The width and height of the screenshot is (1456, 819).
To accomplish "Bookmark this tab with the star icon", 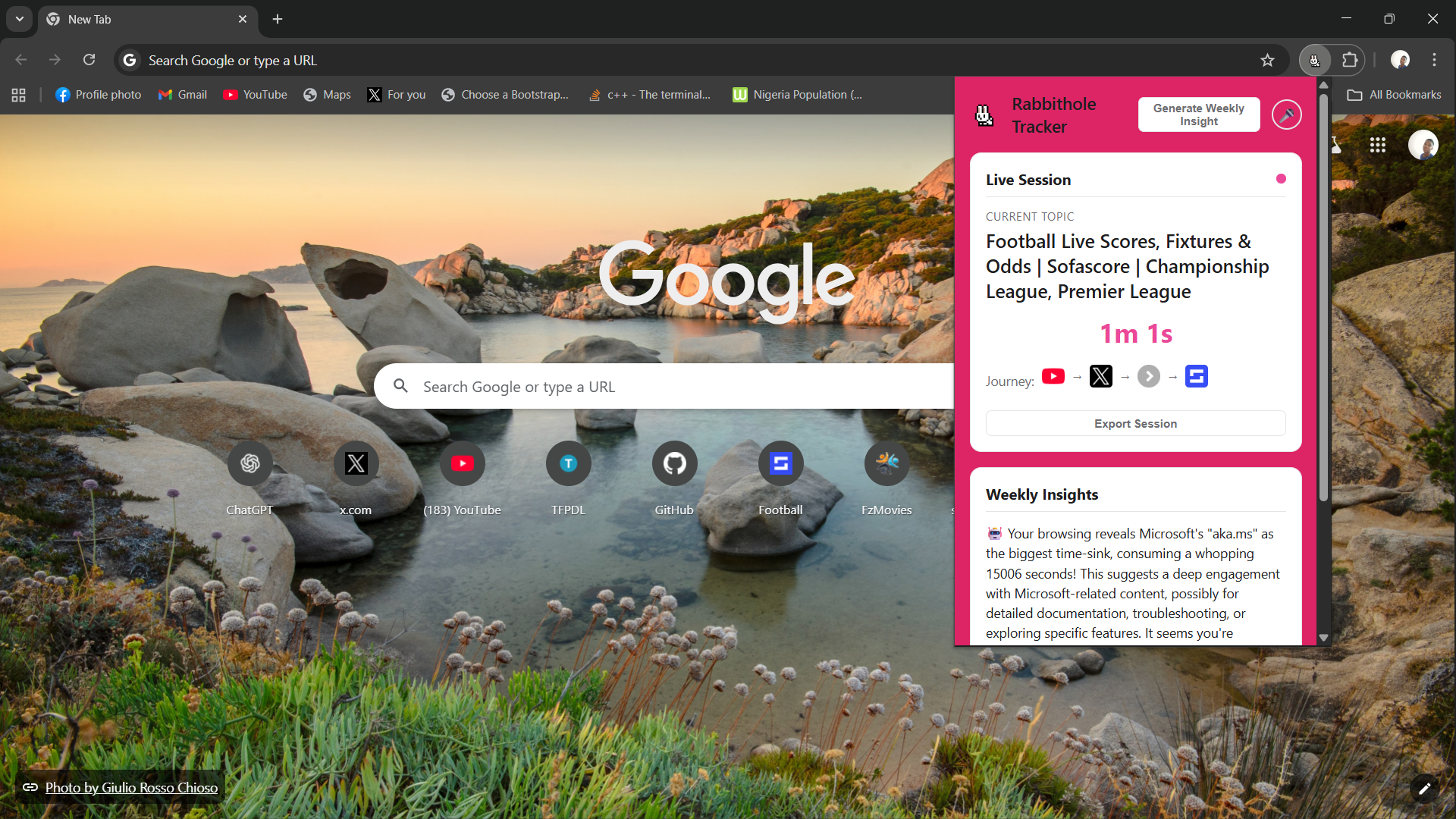I will (x=1267, y=60).
